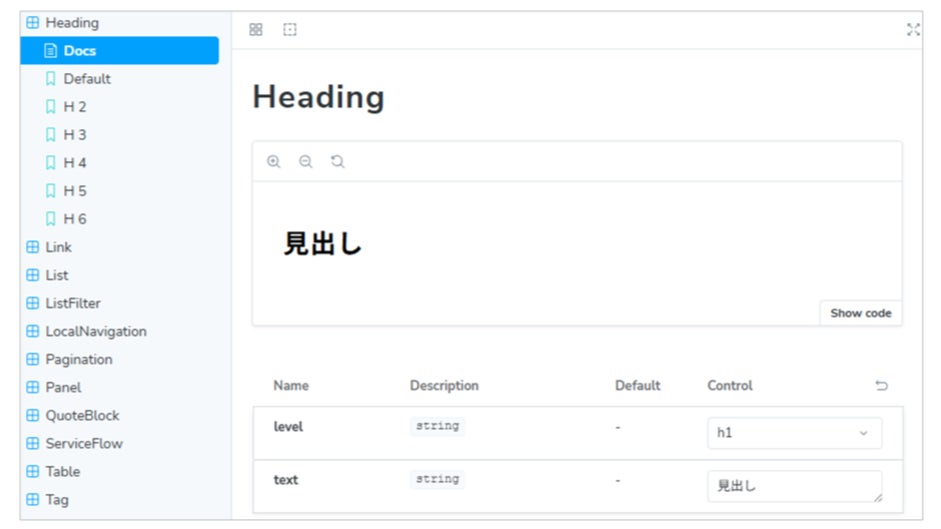Click the Pagination component grid icon
This screenshot has width=941, height=529.
click(x=33, y=359)
